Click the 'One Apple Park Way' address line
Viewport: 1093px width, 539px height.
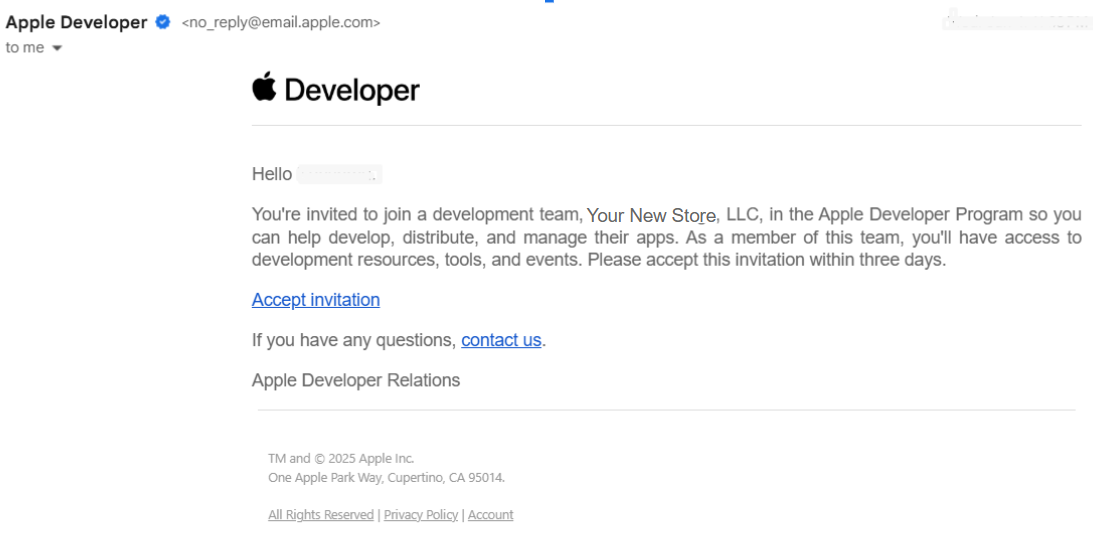(386, 478)
